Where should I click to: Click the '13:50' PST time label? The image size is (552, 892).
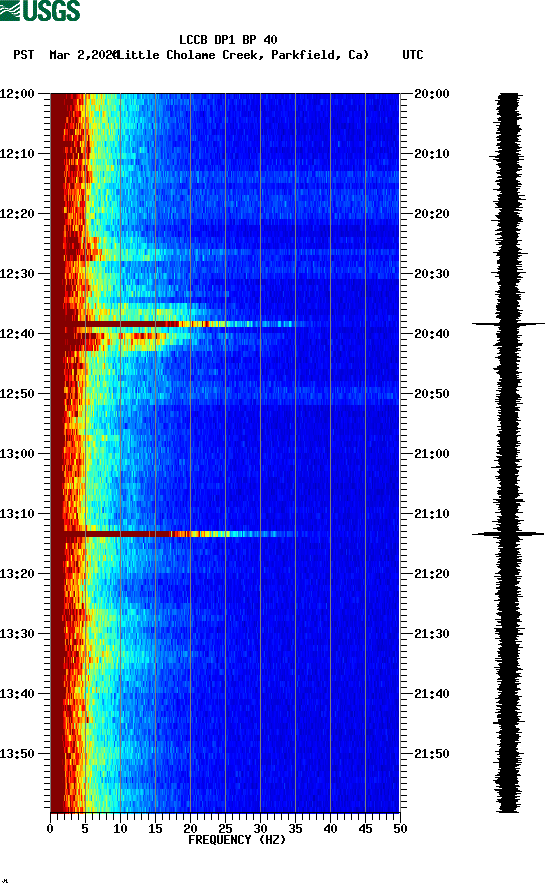(x=17, y=754)
